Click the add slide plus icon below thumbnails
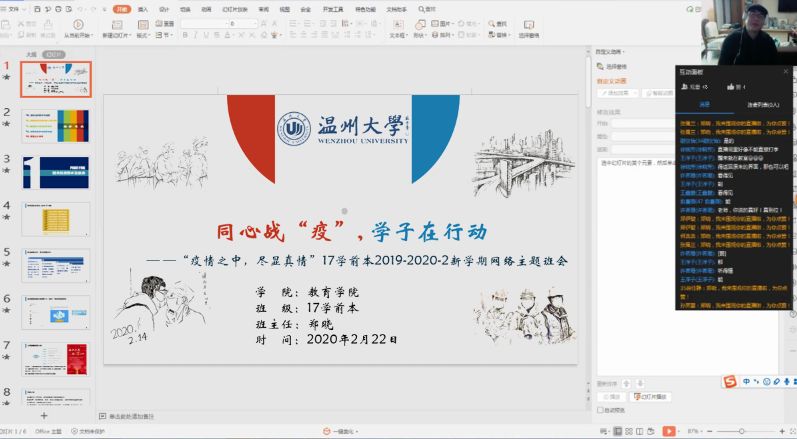 point(43,415)
